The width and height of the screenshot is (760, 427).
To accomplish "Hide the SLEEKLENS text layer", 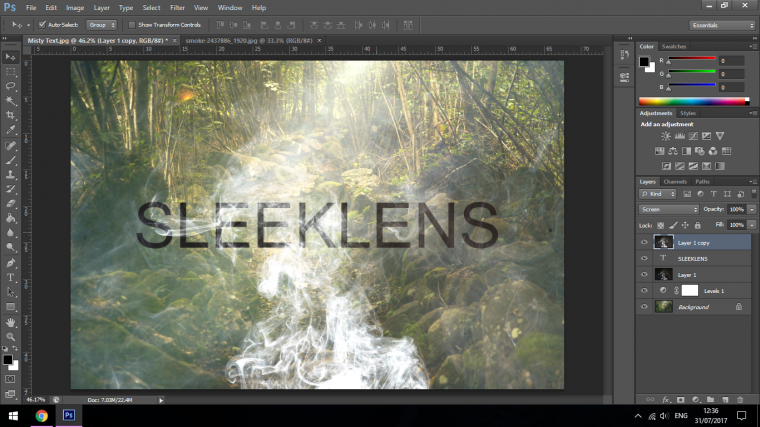I will (644, 258).
